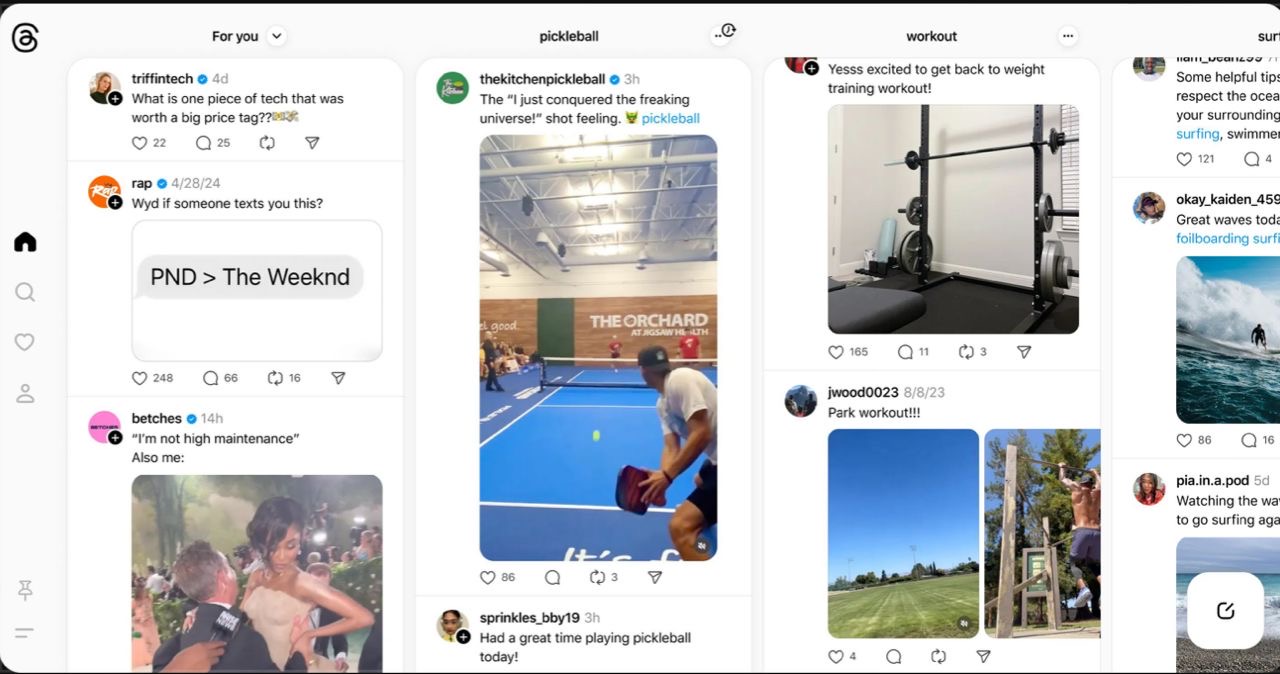Open the menu lines icon at sidebar bottom

[x=24, y=632]
